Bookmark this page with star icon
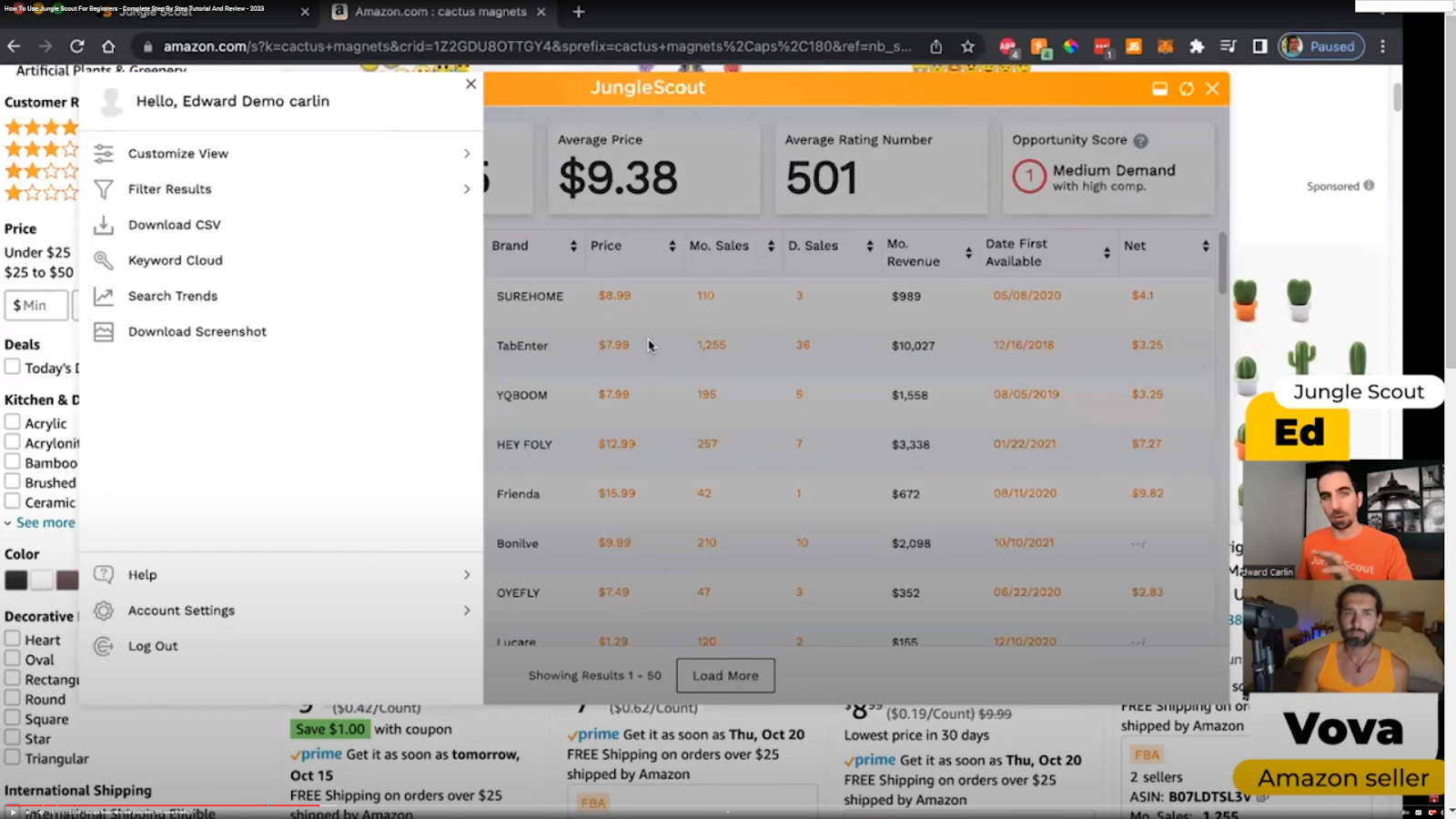The image size is (1456, 819). [x=968, y=46]
